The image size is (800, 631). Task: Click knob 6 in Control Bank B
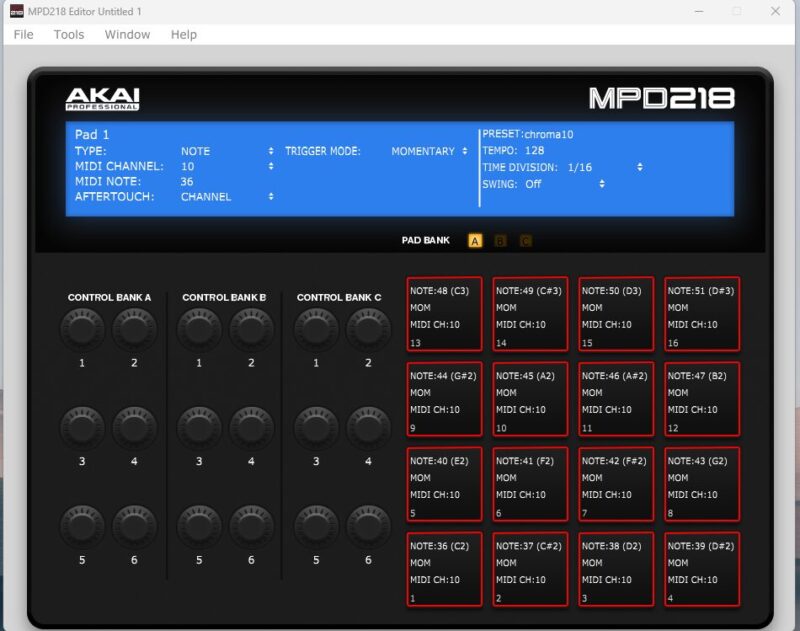point(251,526)
